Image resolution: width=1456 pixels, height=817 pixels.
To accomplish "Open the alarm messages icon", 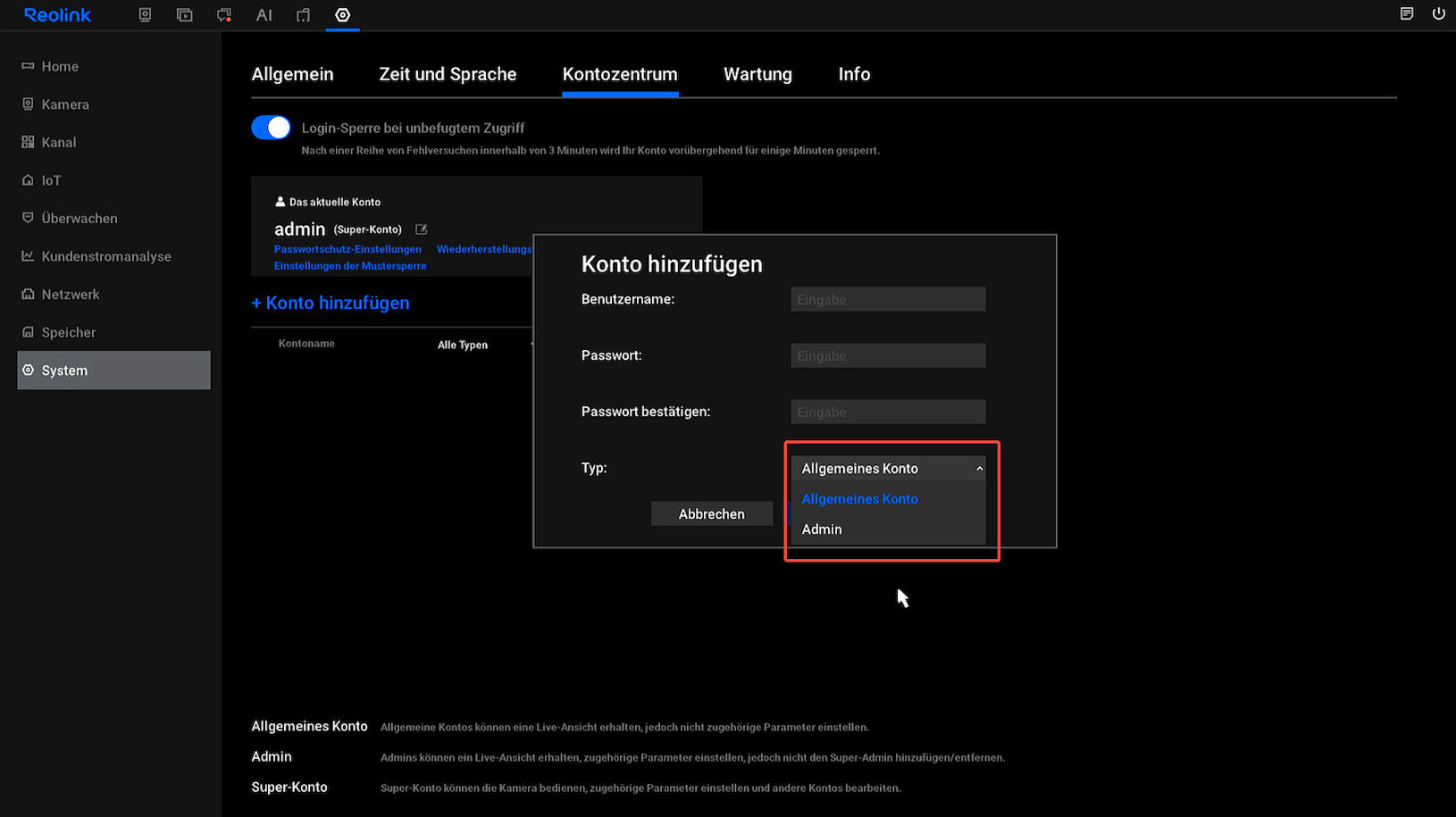I will coord(224,15).
